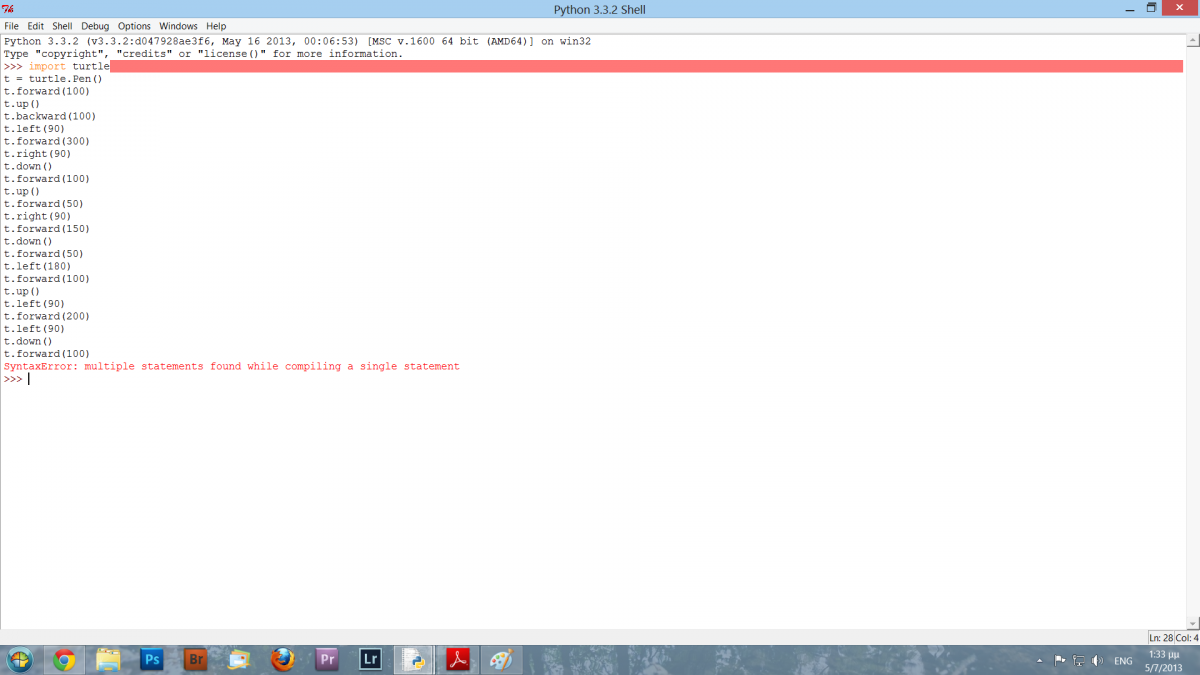1200x675 pixels.
Task: Click the Ln: 28 status indicator
Action: (1161, 637)
